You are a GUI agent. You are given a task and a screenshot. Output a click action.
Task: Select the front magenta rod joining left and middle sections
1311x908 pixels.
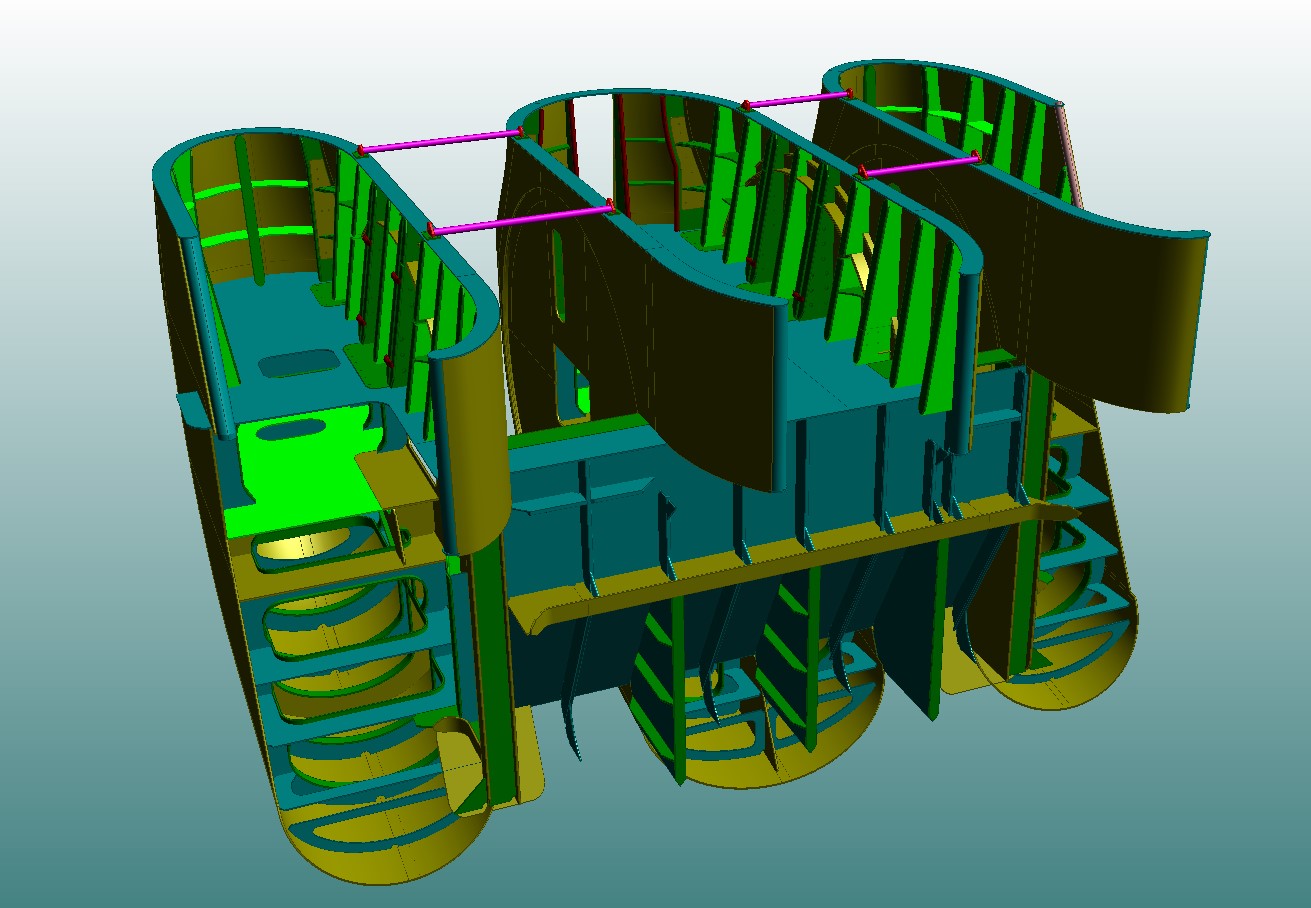(x=520, y=218)
